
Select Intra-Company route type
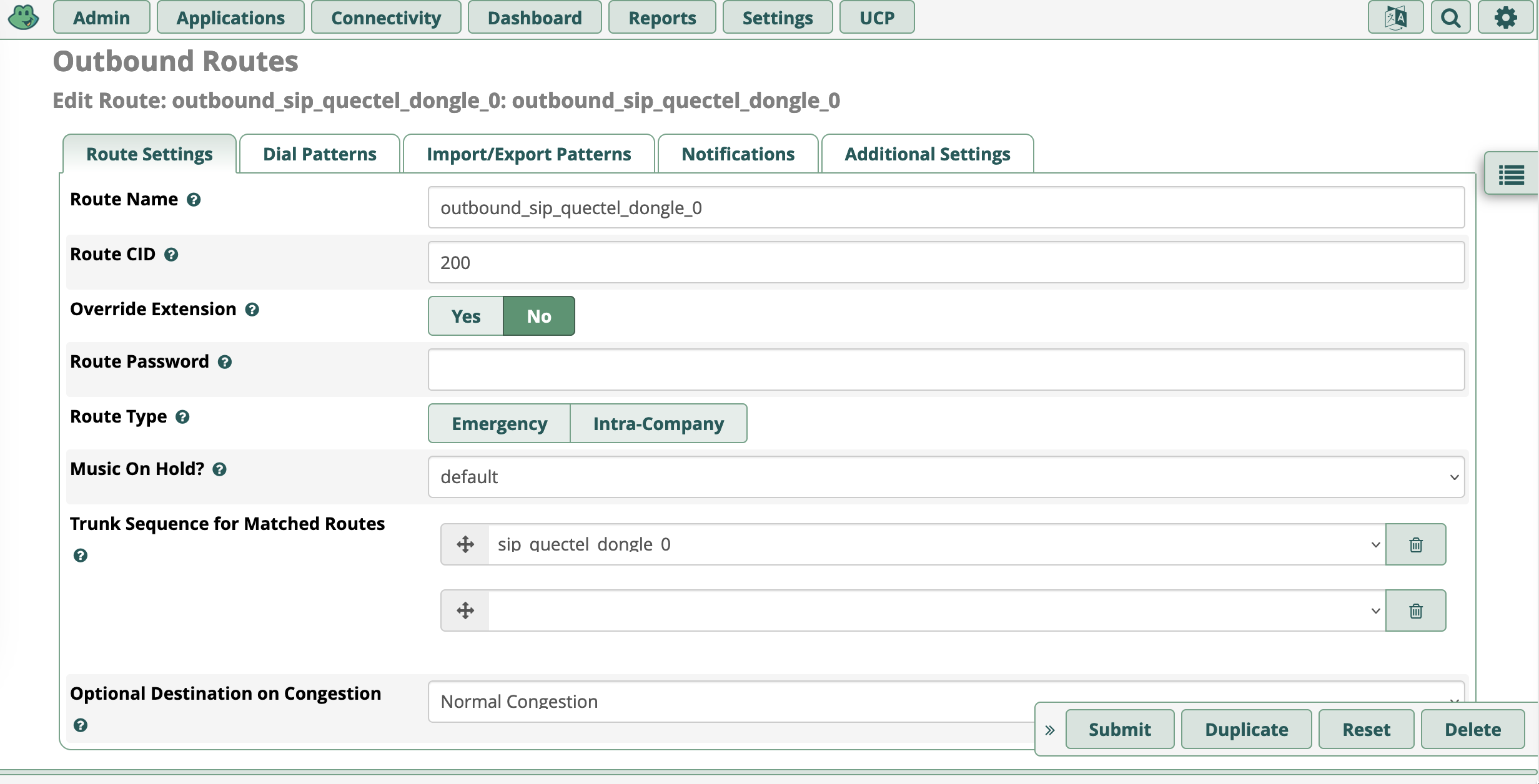658,423
